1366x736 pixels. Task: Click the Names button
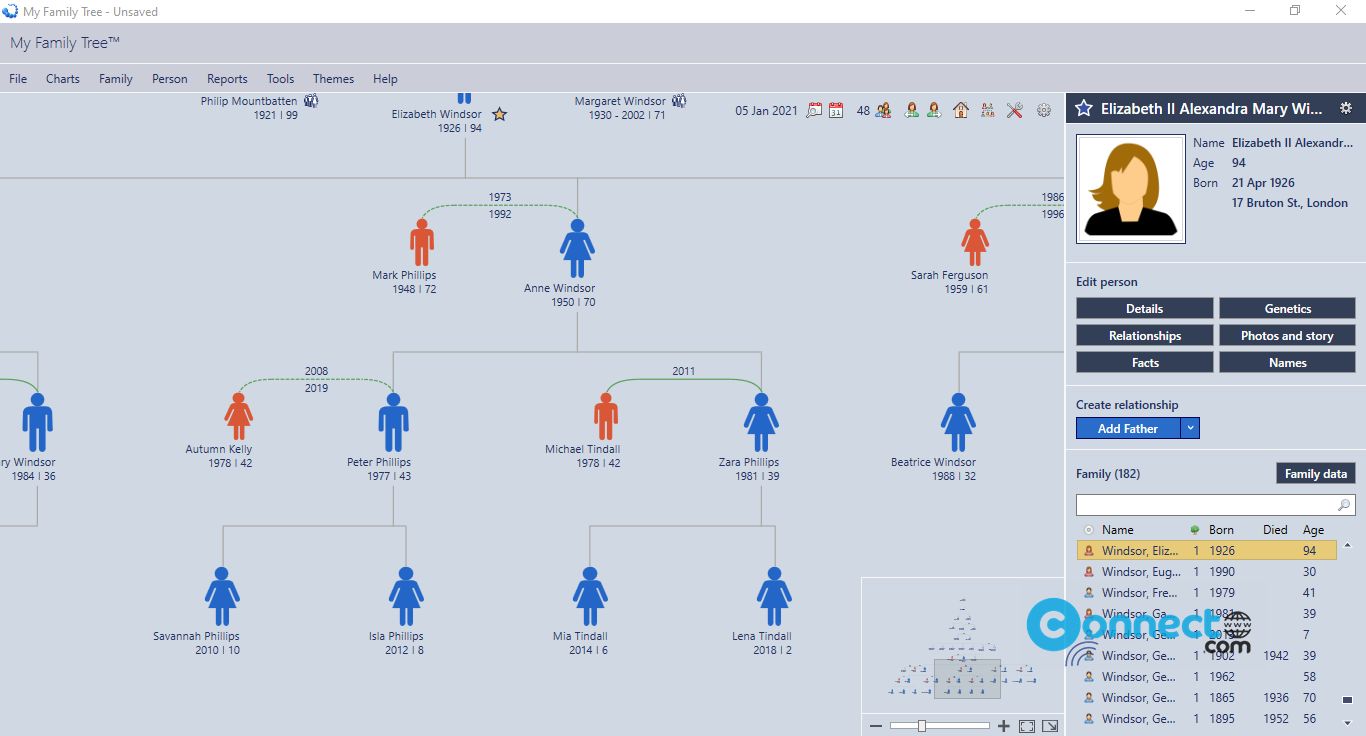pyautogui.click(x=1287, y=362)
